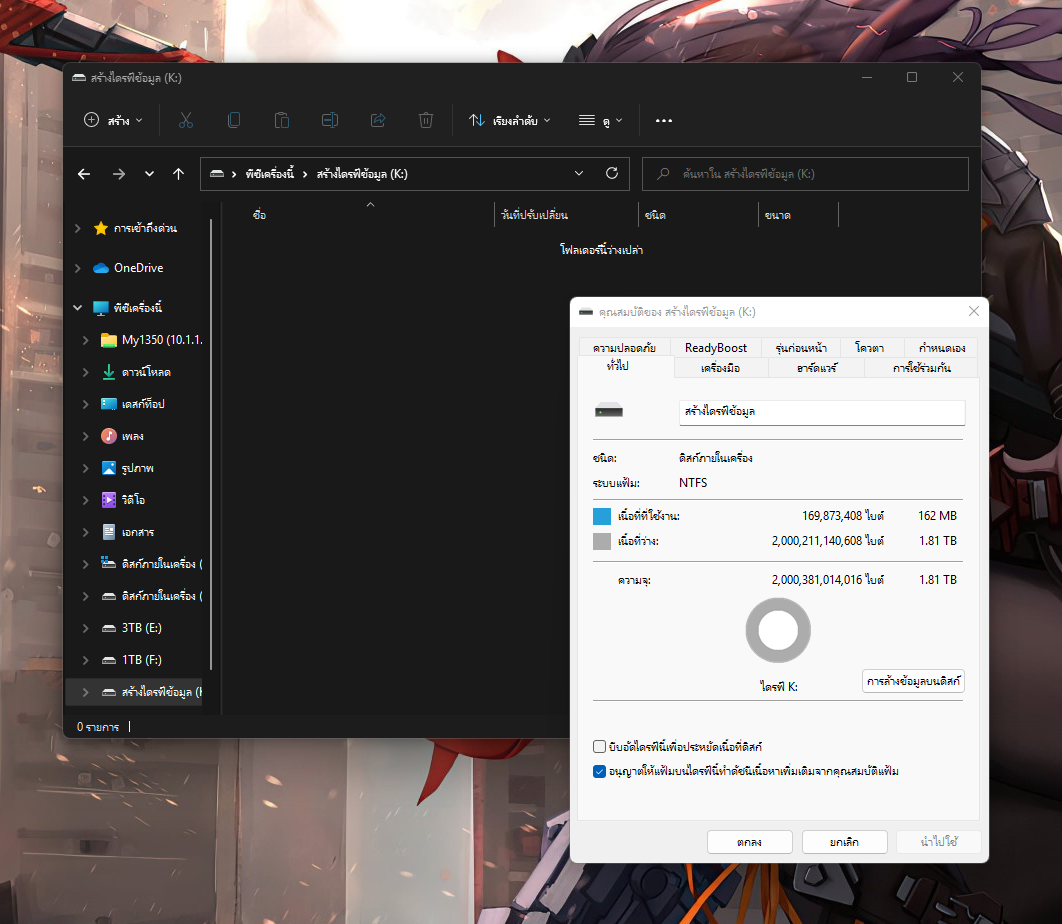Screen dimensions: 1062x924
Task: Click the drive name text field
Action: (822, 412)
